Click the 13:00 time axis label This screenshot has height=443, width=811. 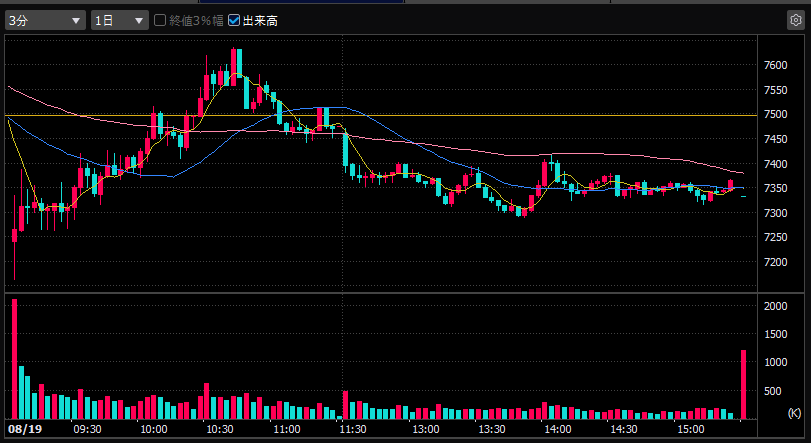[426, 429]
